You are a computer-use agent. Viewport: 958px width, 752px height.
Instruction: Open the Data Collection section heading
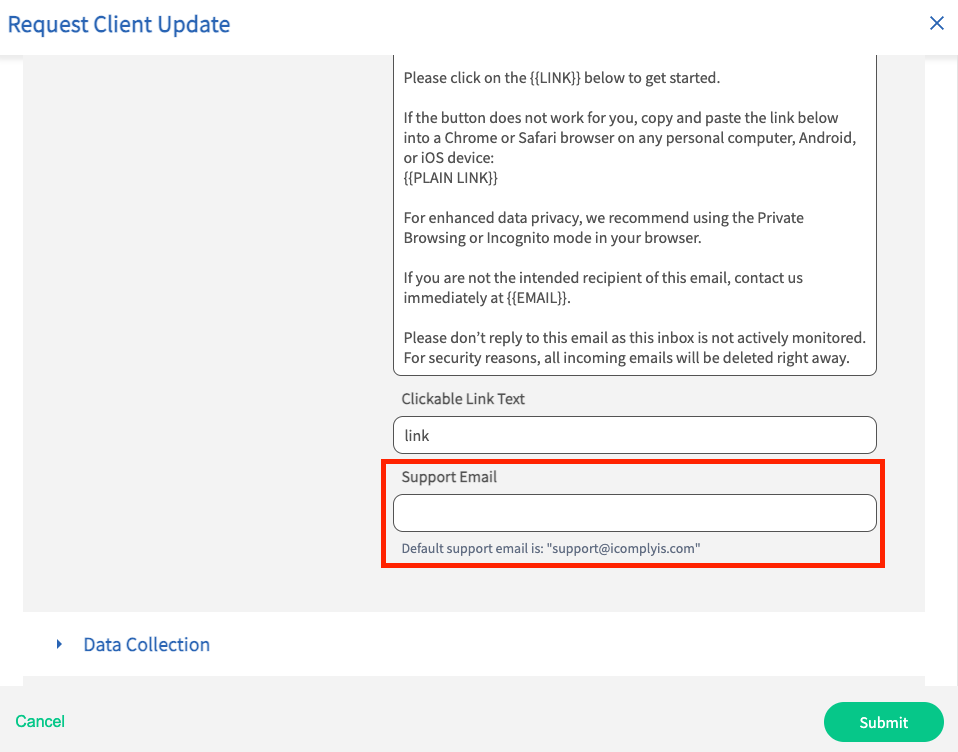(147, 644)
